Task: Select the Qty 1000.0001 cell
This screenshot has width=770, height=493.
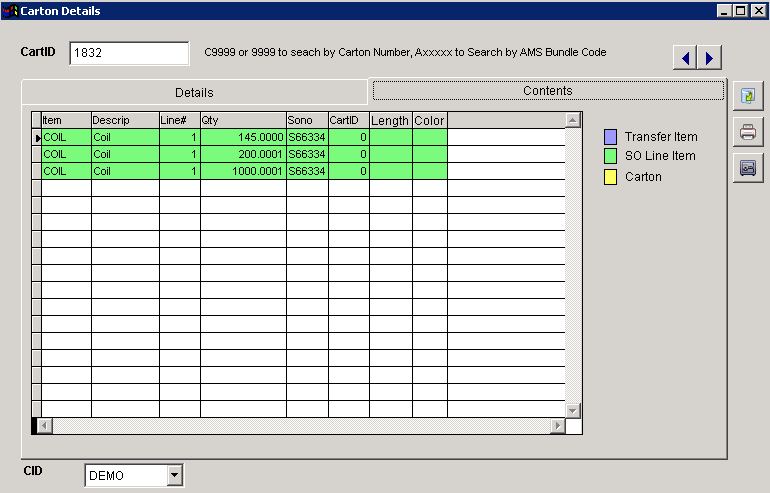Action: (243, 171)
